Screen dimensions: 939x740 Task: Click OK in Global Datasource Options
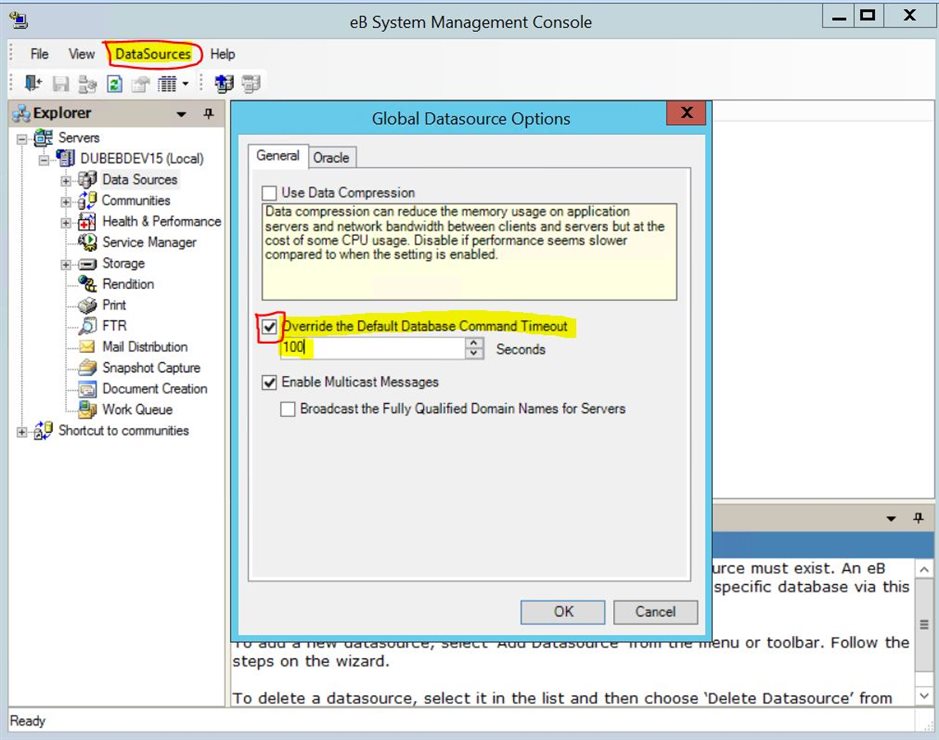click(563, 611)
